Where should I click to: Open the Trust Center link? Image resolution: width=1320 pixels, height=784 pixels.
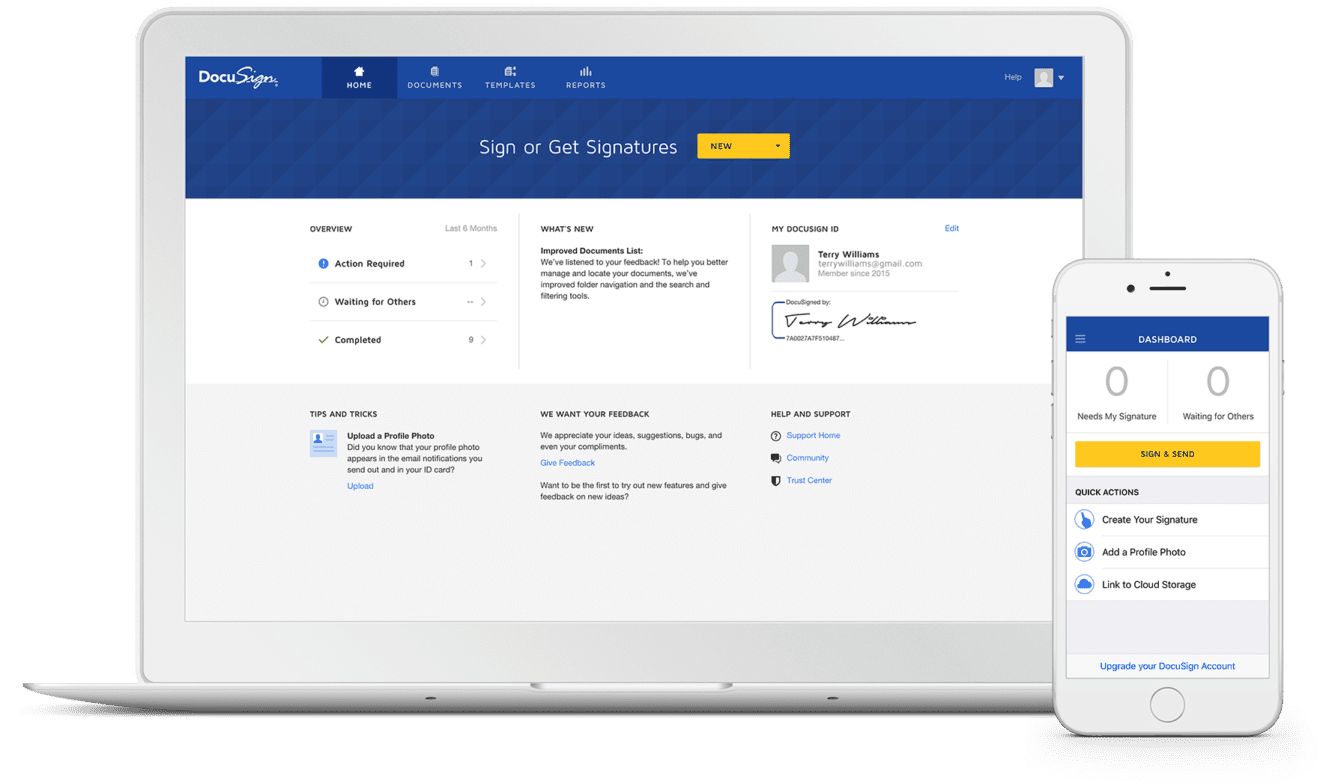pos(809,481)
